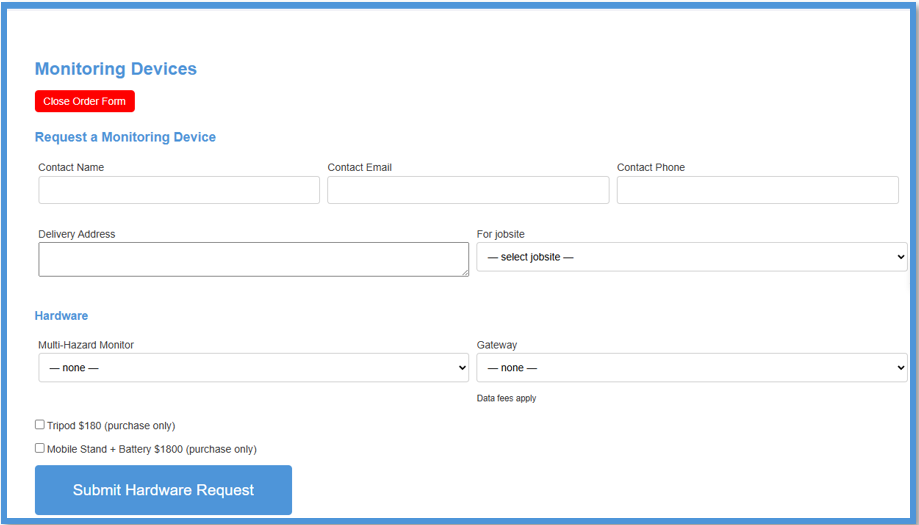Click the Hardware section heading
Screen dimensions: 919x525
62,316
